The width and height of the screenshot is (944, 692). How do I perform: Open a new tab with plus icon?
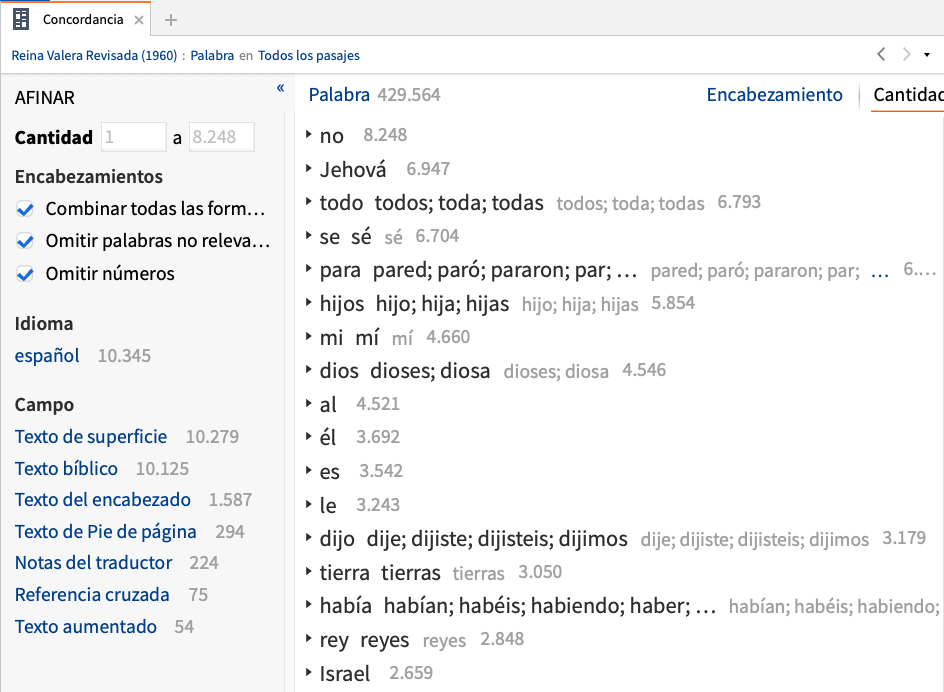[171, 20]
